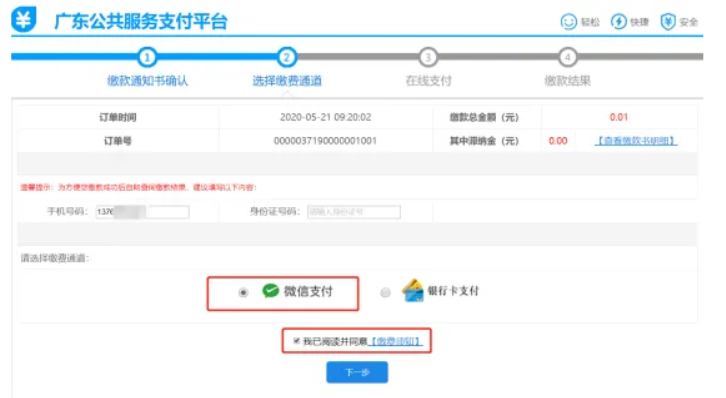Image resolution: width=726 pixels, height=398 pixels.
Task: Click the 身份证号码 input field
Action: tap(354, 212)
